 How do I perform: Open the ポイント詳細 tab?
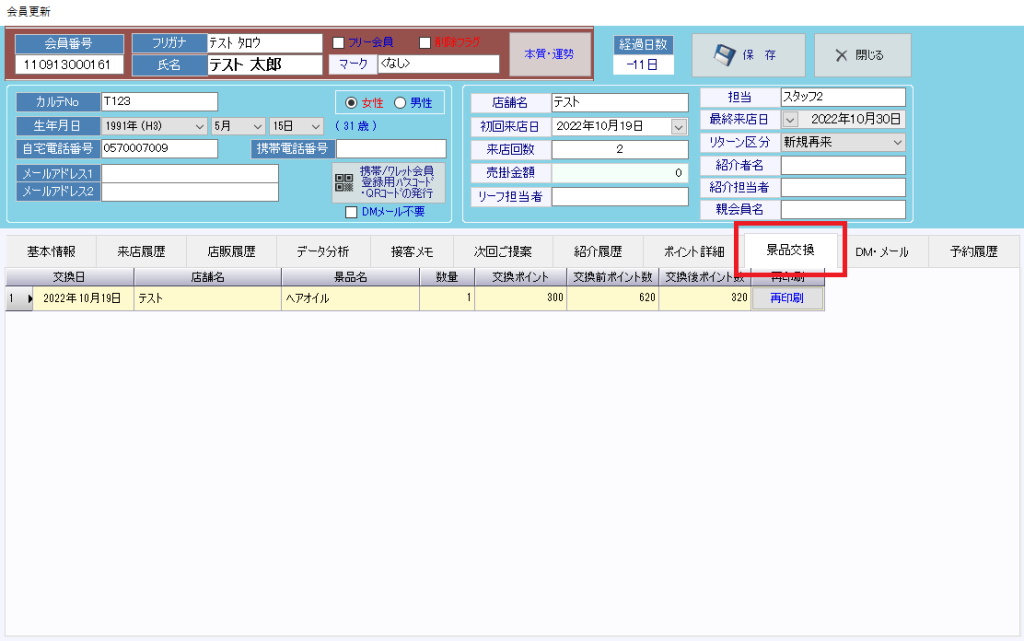[x=694, y=252]
